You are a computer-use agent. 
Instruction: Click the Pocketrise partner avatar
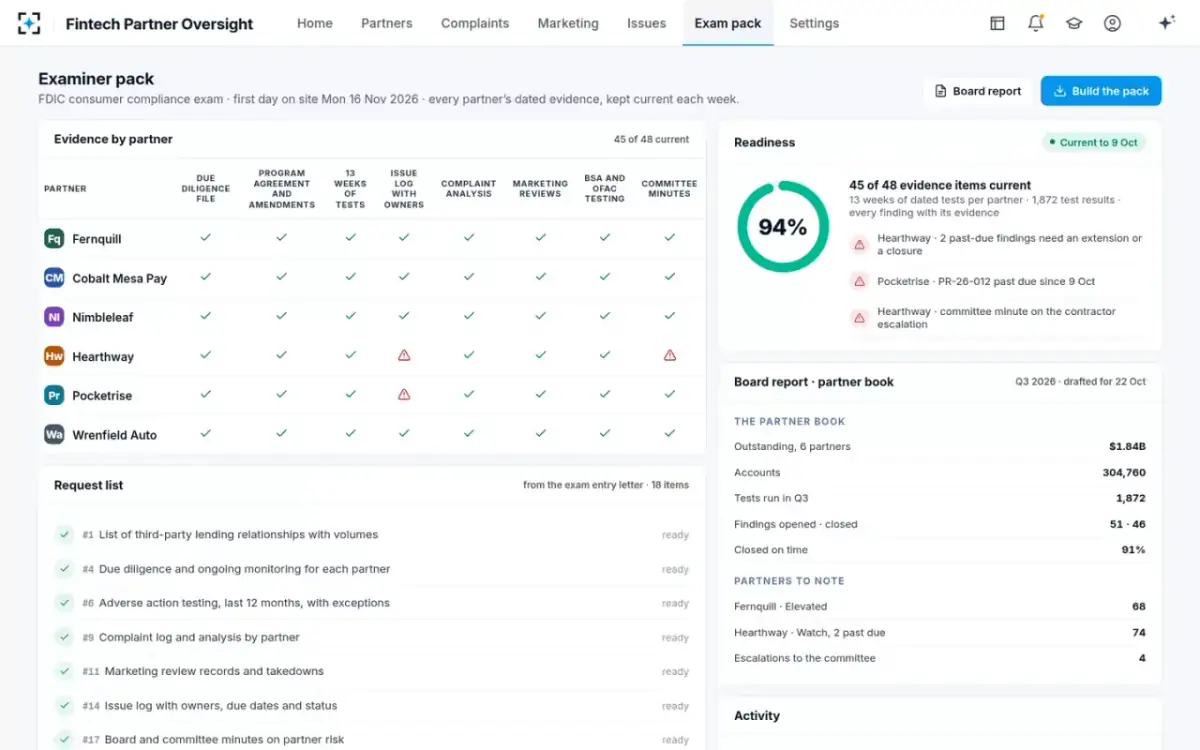(54, 395)
